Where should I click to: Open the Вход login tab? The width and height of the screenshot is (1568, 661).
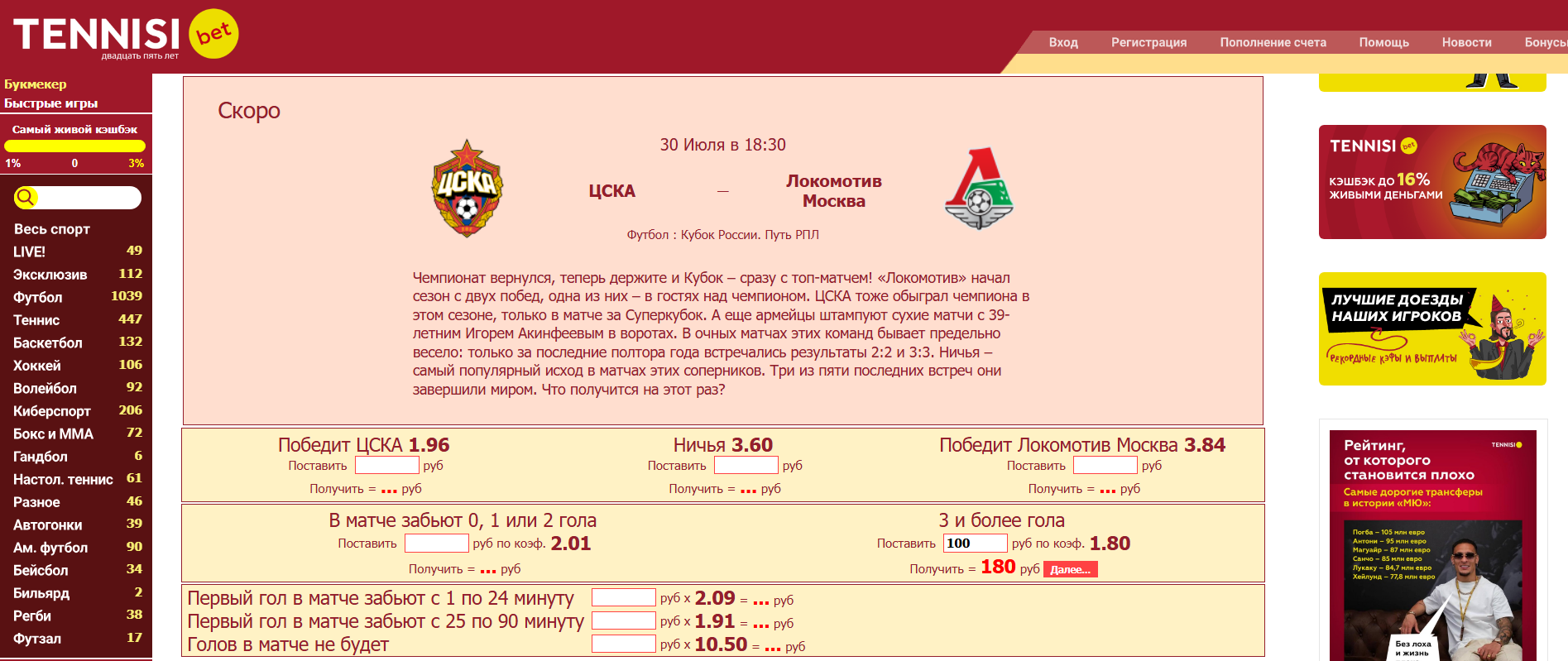1063,42
